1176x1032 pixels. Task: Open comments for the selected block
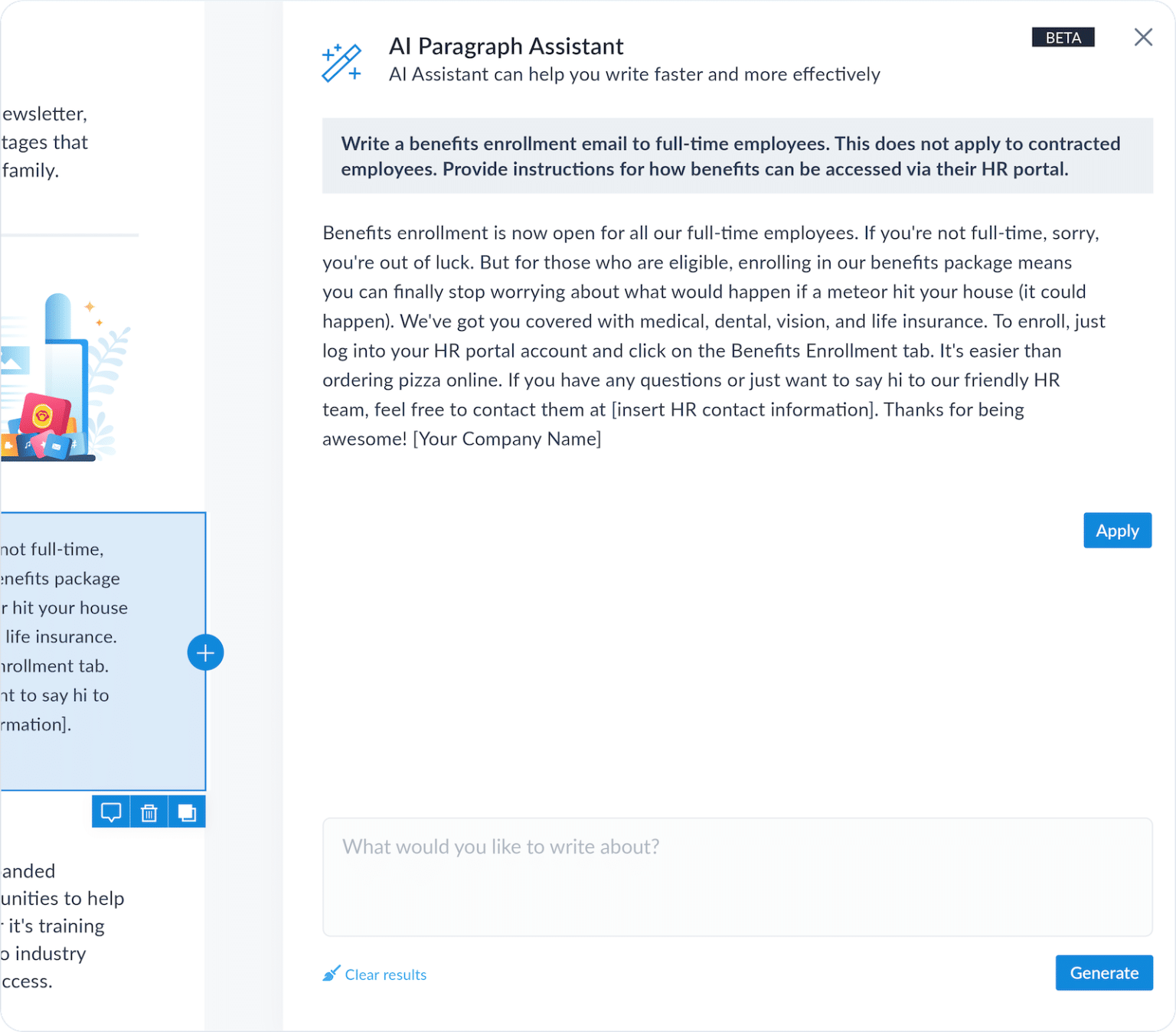pos(111,812)
